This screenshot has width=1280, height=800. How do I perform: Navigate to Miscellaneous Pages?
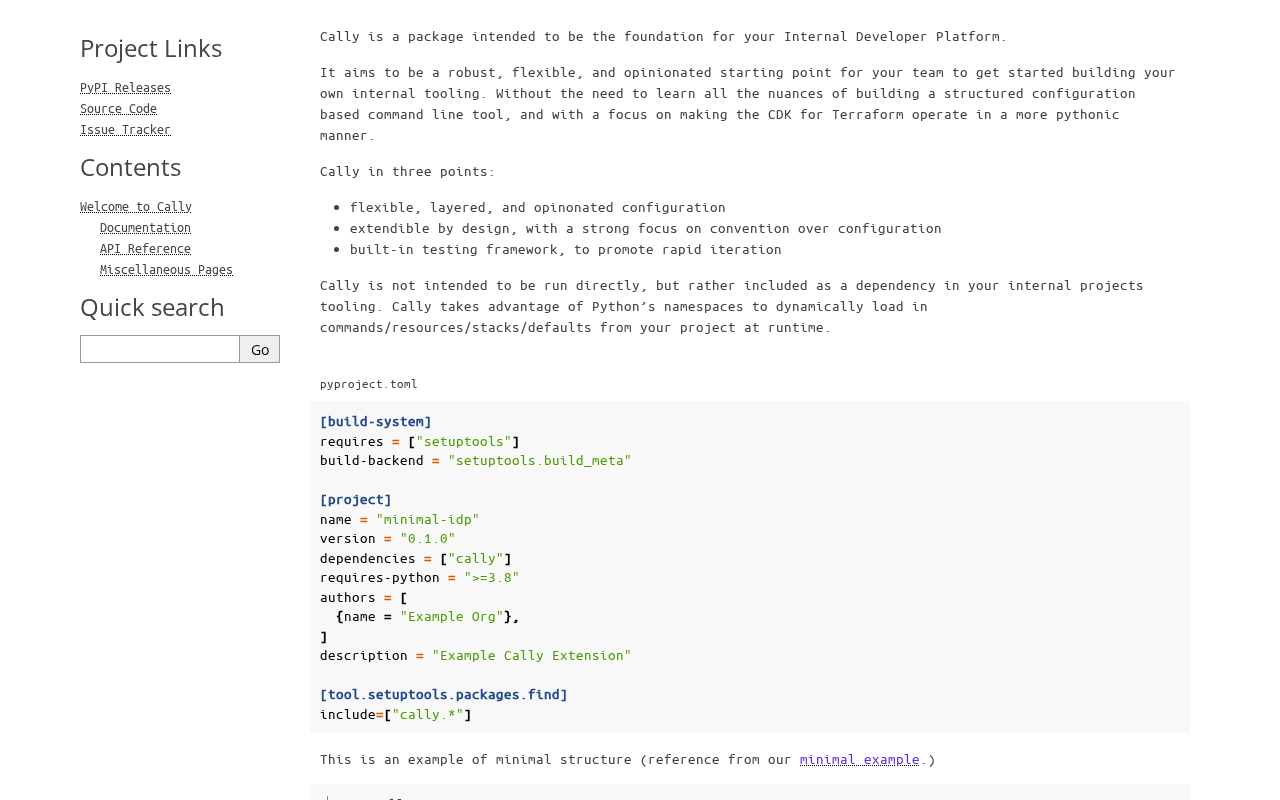coord(166,270)
